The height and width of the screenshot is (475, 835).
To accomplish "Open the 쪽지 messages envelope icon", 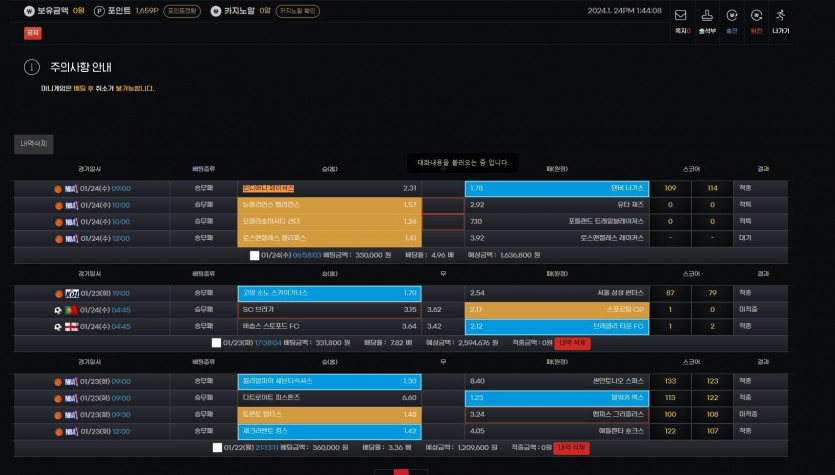I will [x=681, y=16].
